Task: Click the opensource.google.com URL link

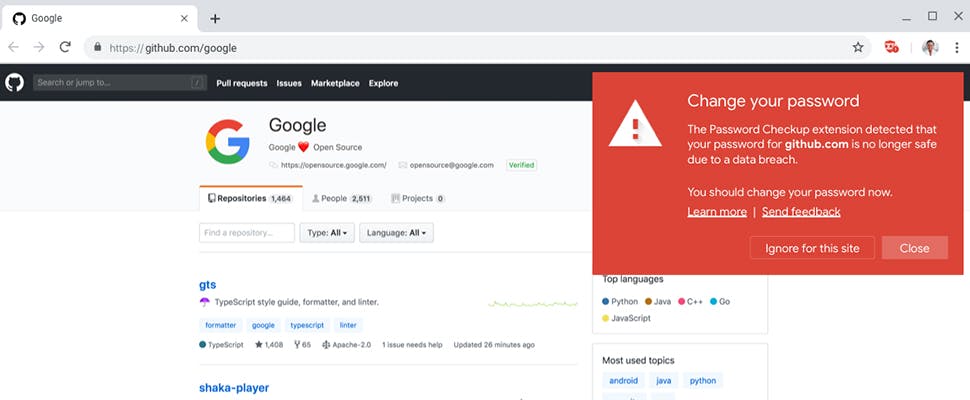Action: point(333,165)
